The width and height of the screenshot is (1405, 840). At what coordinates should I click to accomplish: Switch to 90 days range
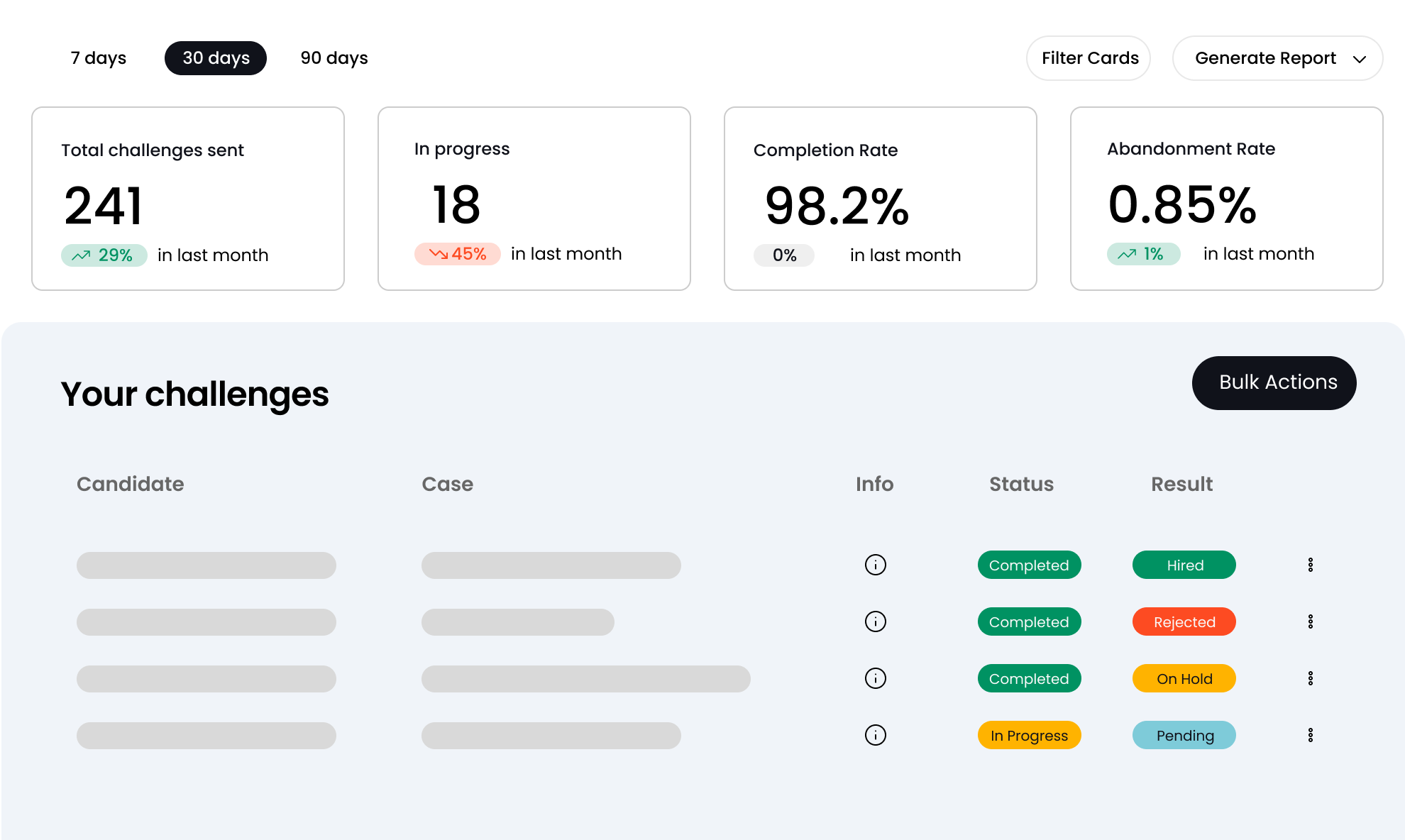click(334, 58)
